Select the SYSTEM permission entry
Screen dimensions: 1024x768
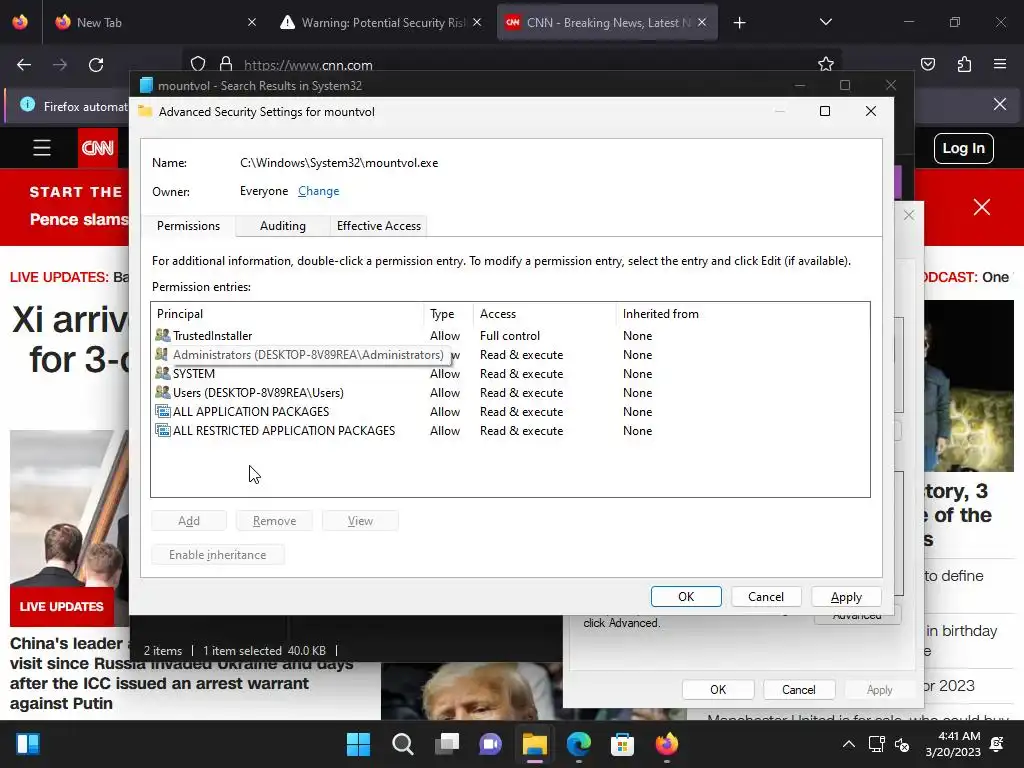[x=509, y=374]
